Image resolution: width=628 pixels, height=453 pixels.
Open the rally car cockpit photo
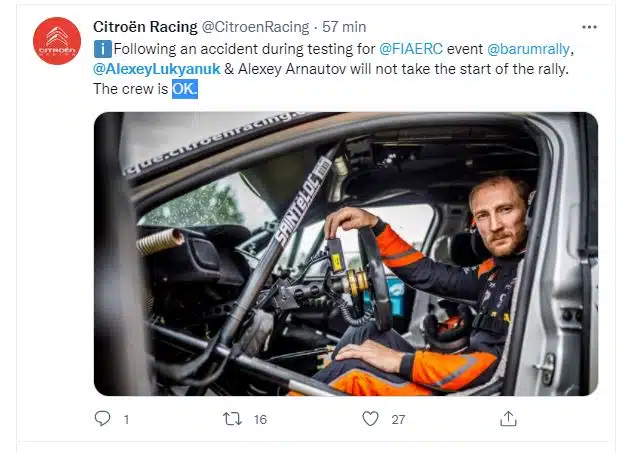(346, 254)
